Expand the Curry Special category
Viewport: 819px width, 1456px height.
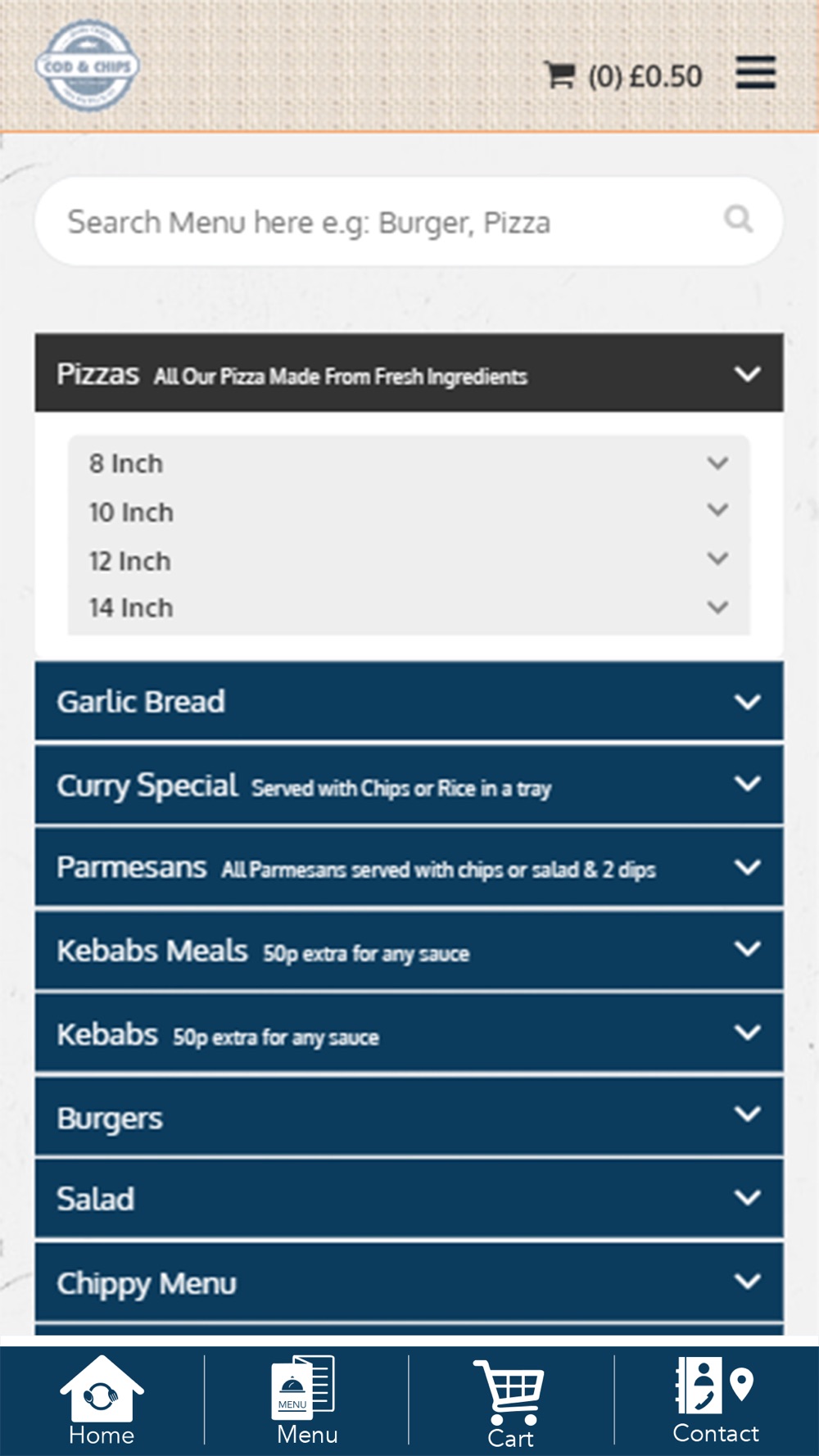(409, 785)
